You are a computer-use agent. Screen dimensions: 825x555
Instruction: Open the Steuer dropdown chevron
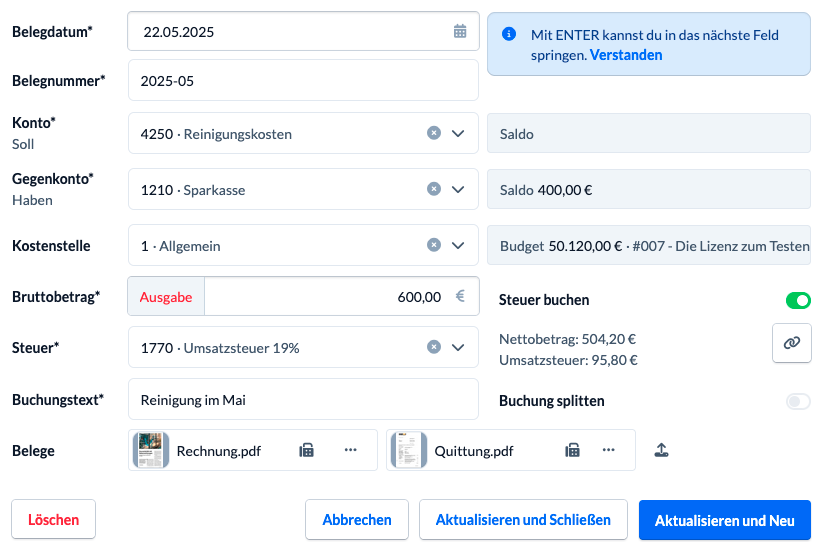tap(459, 347)
